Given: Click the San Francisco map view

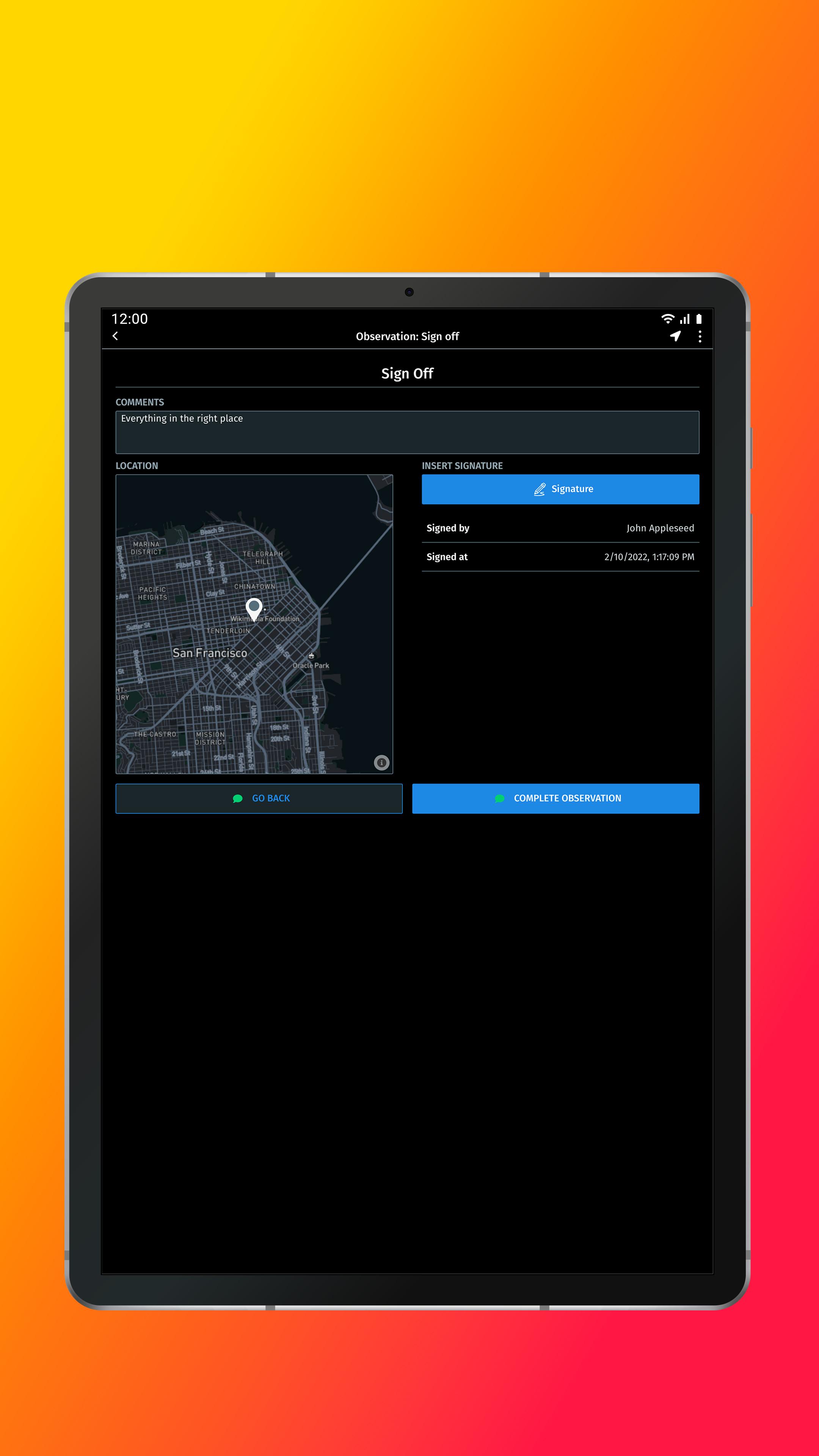Looking at the screenshot, I should click(x=254, y=624).
